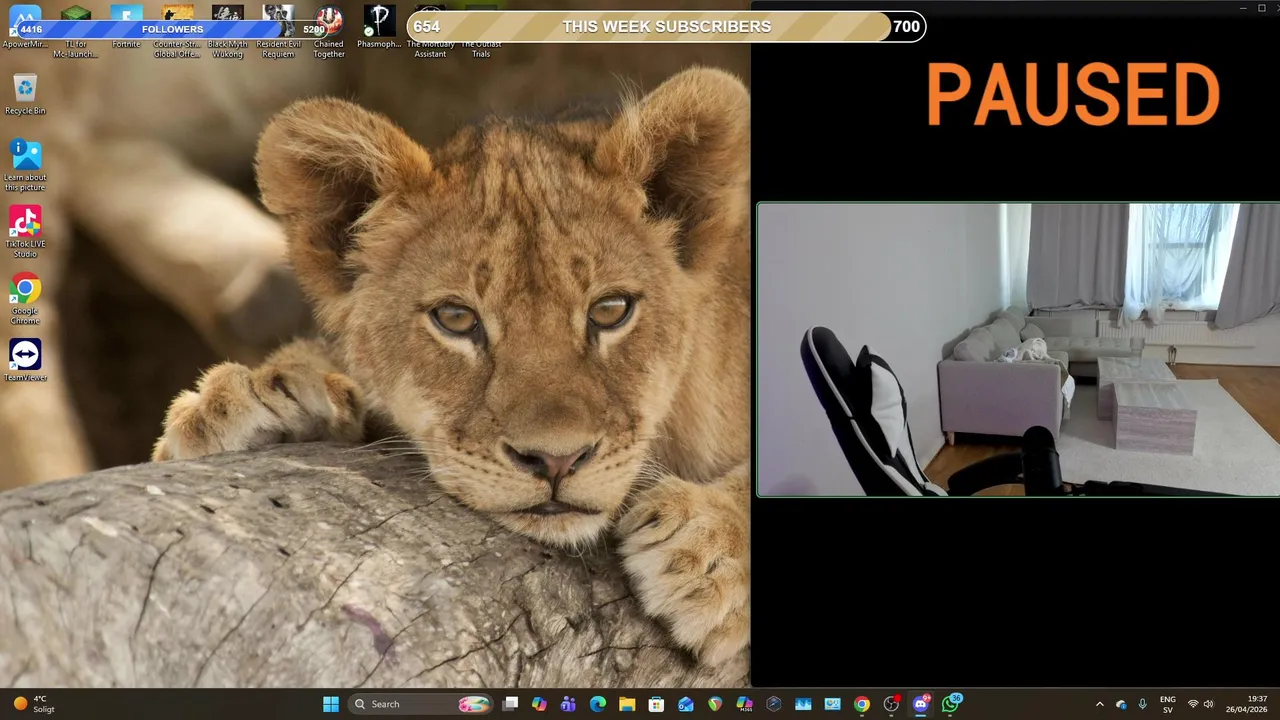Select the Chained Together desktop shortcut
Viewport: 1280px width, 720px height.
[328, 30]
